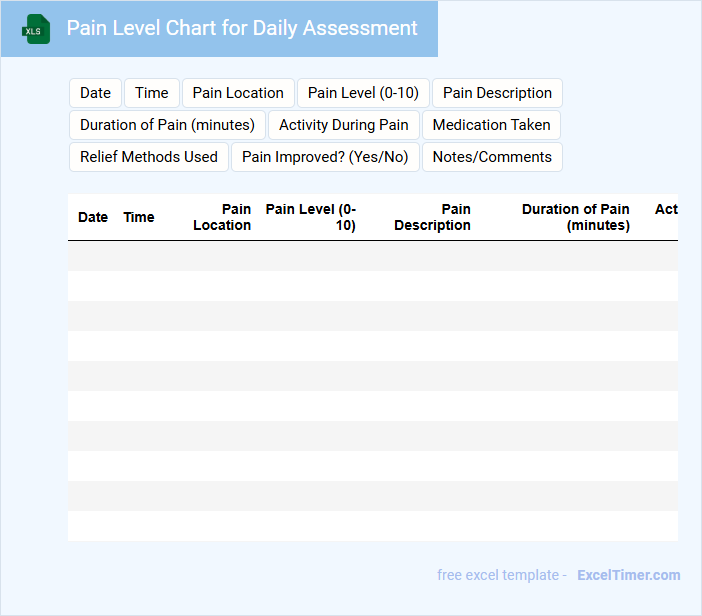The height and width of the screenshot is (616, 702).
Task: Click the Time column header
Action: click(x=139, y=217)
